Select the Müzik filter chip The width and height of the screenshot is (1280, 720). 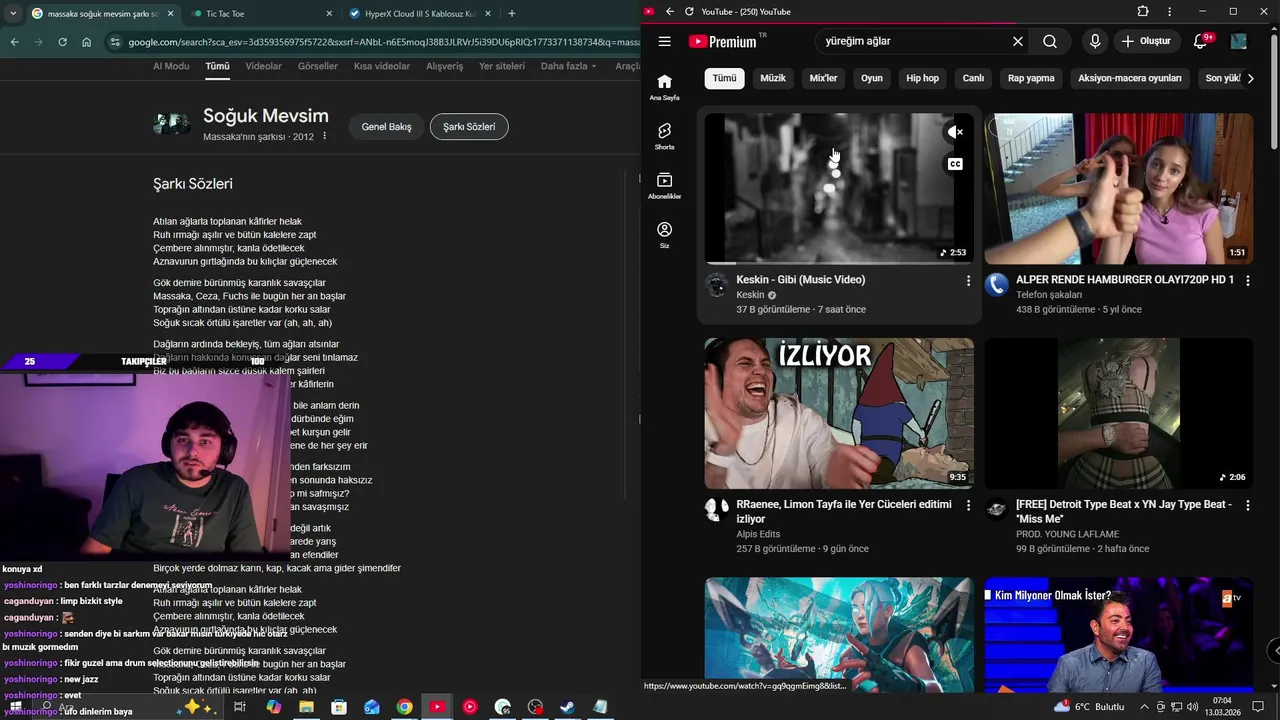773,78
